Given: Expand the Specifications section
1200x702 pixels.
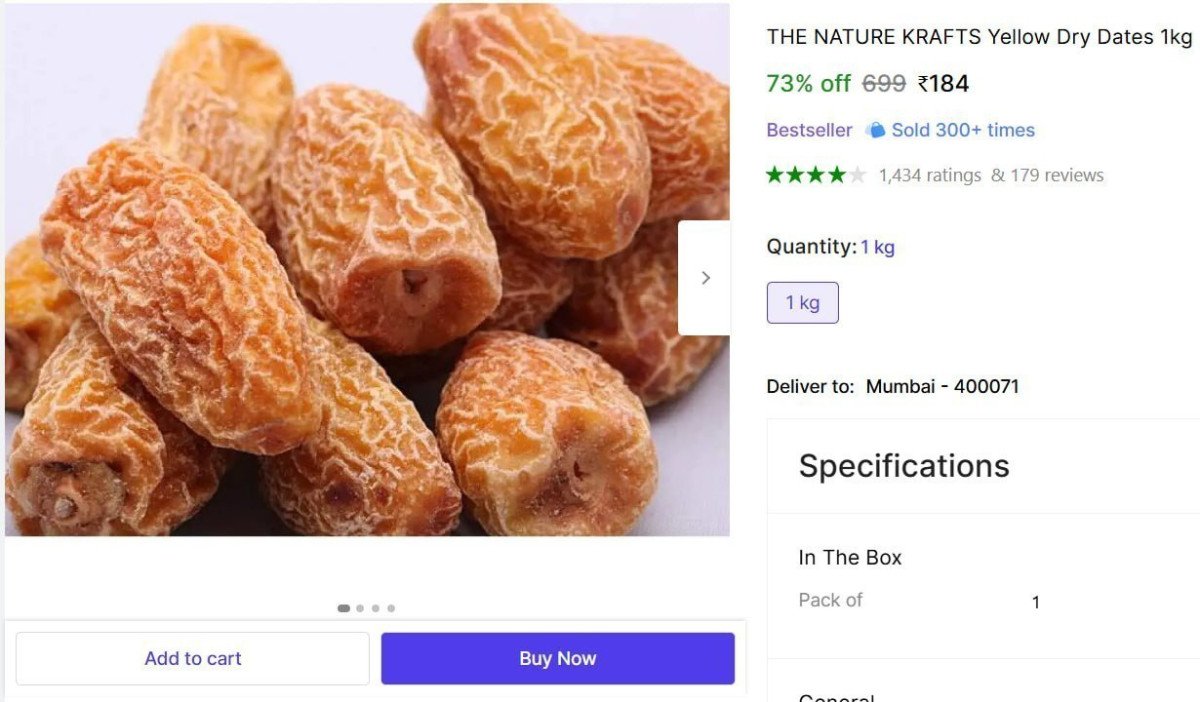Looking at the screenshot, I should point(903,466).
